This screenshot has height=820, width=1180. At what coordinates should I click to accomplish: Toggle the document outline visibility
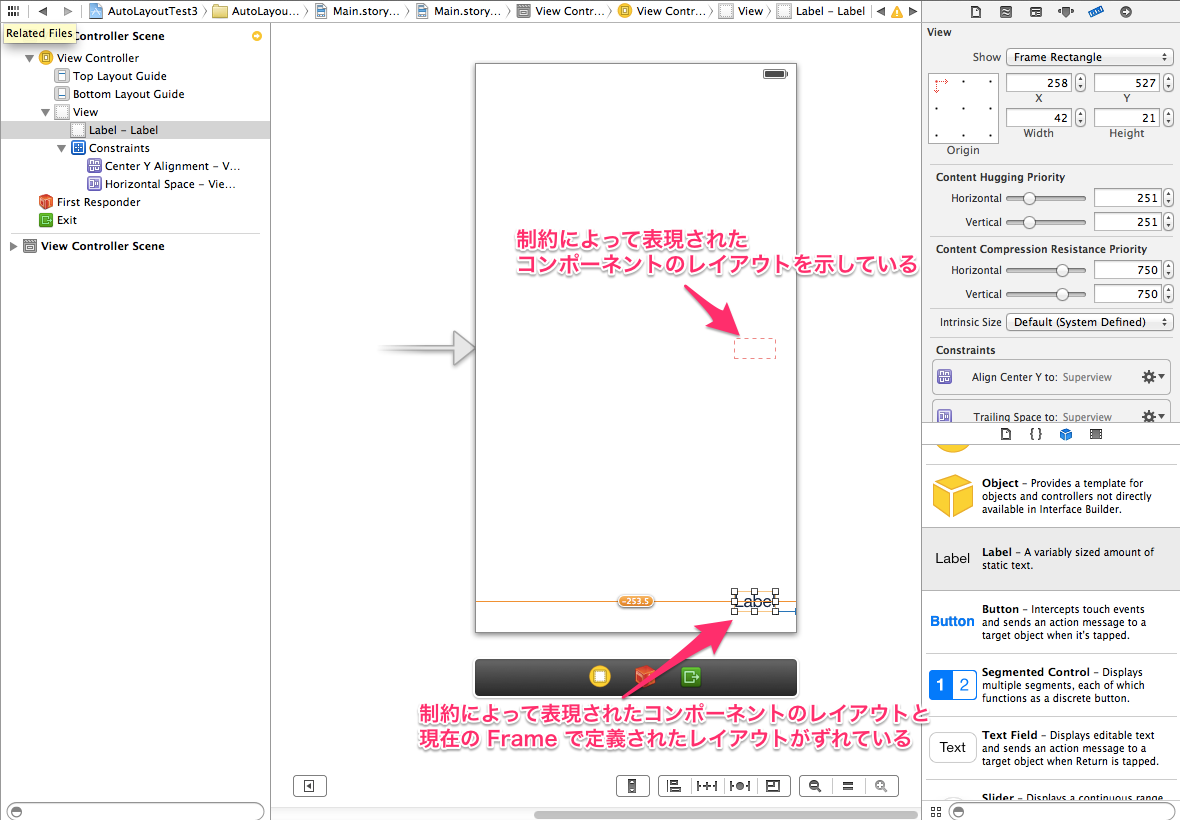[309, 786]
